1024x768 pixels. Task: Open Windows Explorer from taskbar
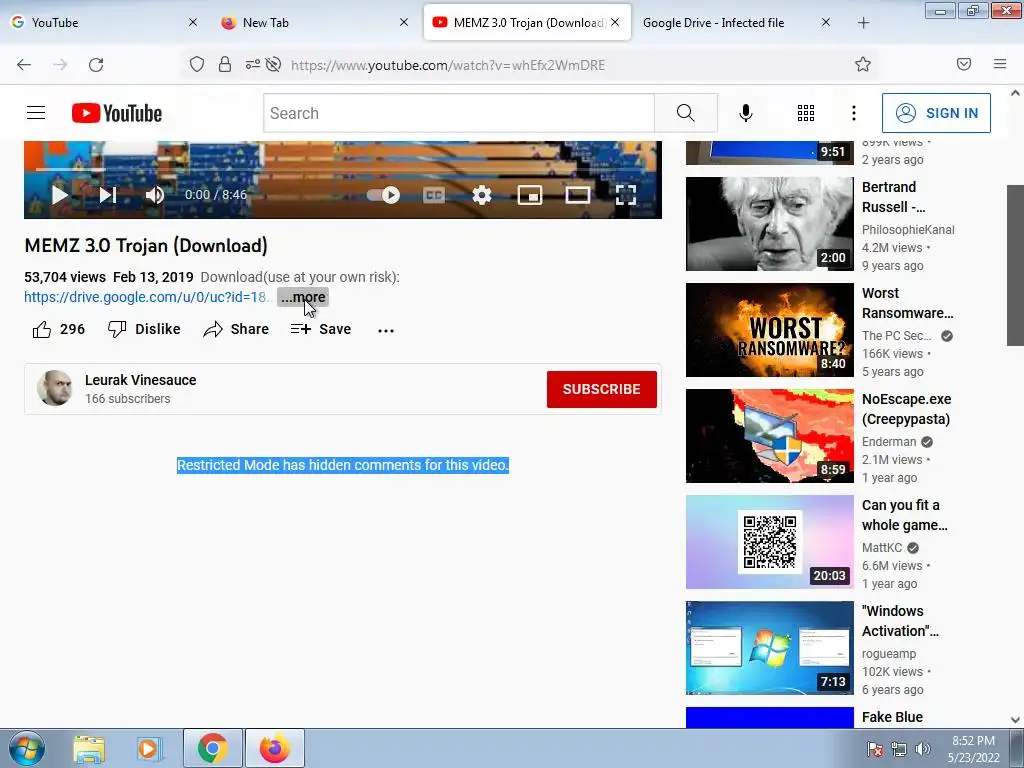click(89, 748)
